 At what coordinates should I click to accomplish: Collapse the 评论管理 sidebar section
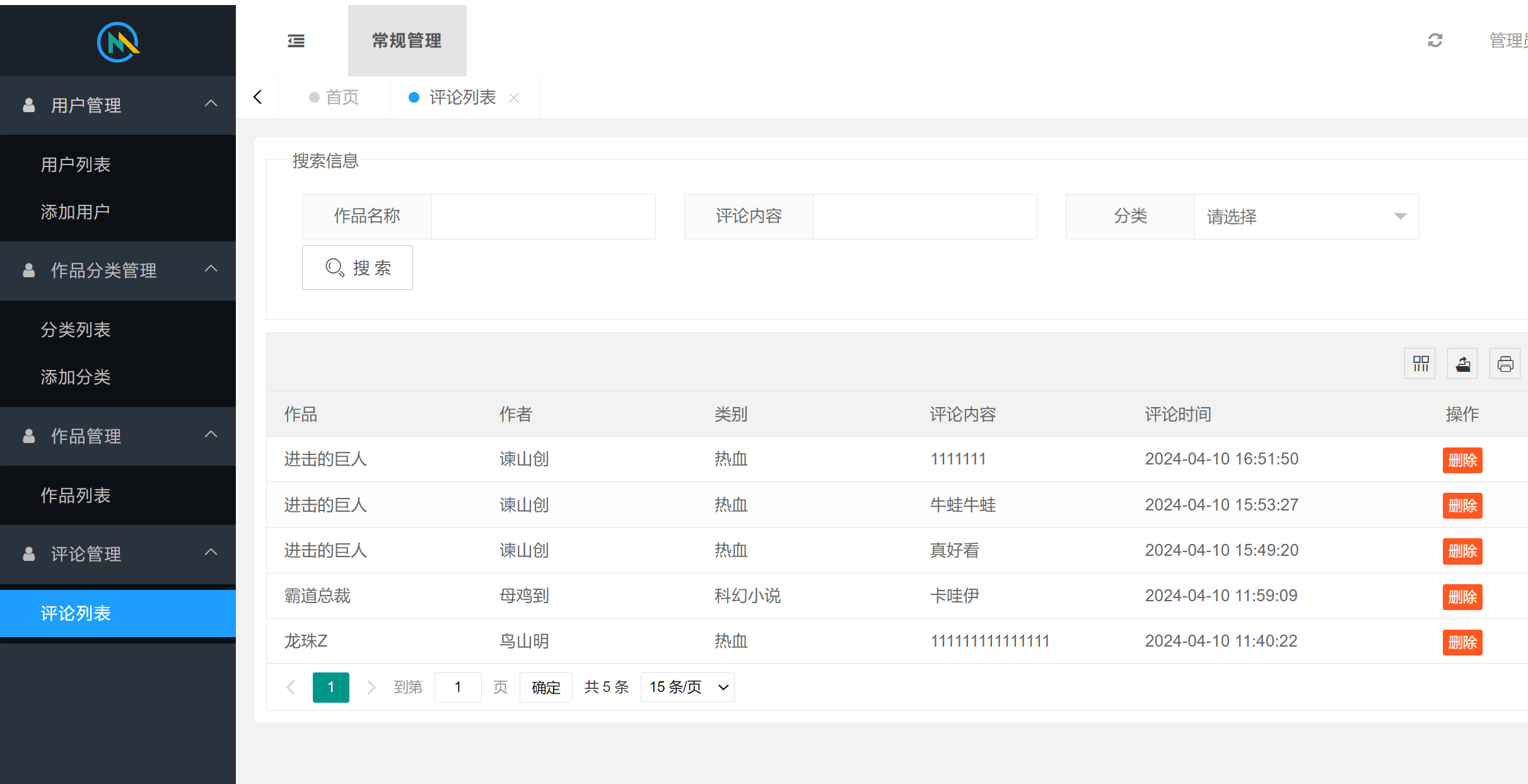click(211, 553)
